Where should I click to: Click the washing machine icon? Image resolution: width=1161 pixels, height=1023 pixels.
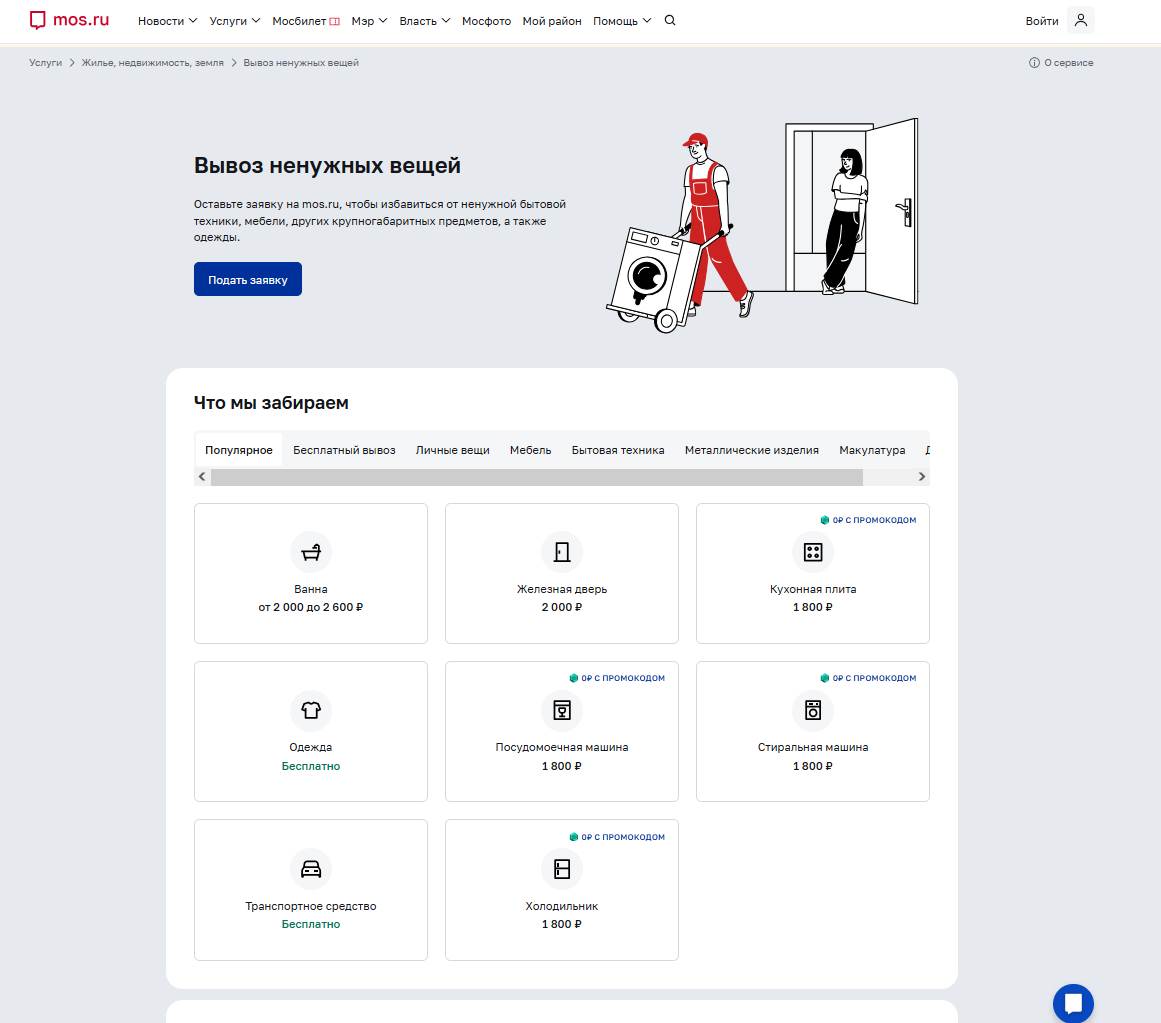point(813,710)
